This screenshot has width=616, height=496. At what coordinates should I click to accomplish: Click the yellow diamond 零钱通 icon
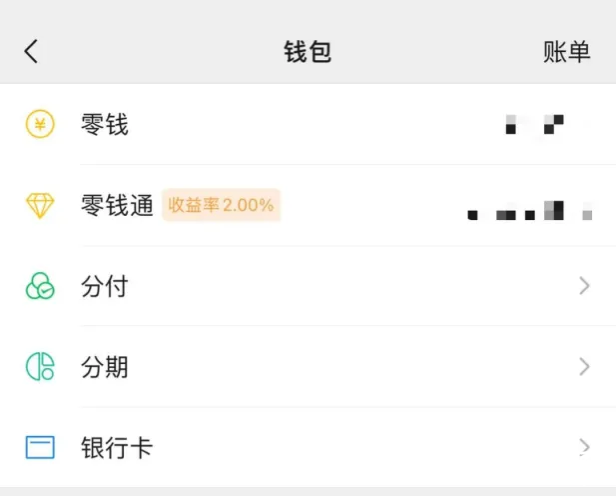pos(40,205)
